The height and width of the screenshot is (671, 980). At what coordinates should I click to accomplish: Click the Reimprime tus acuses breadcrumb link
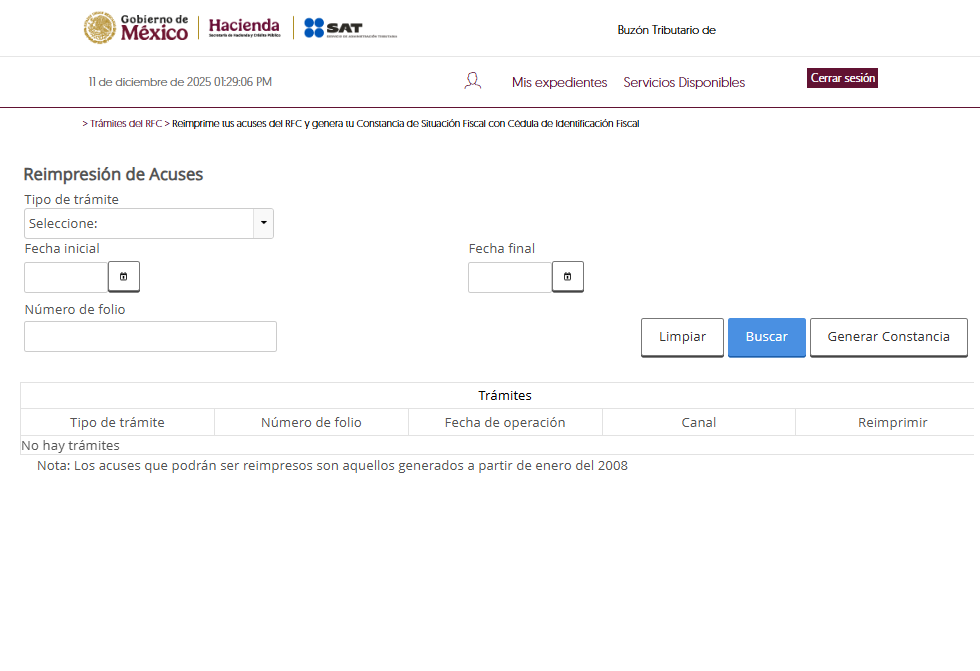pyautogui.click(x=404, y=123)
